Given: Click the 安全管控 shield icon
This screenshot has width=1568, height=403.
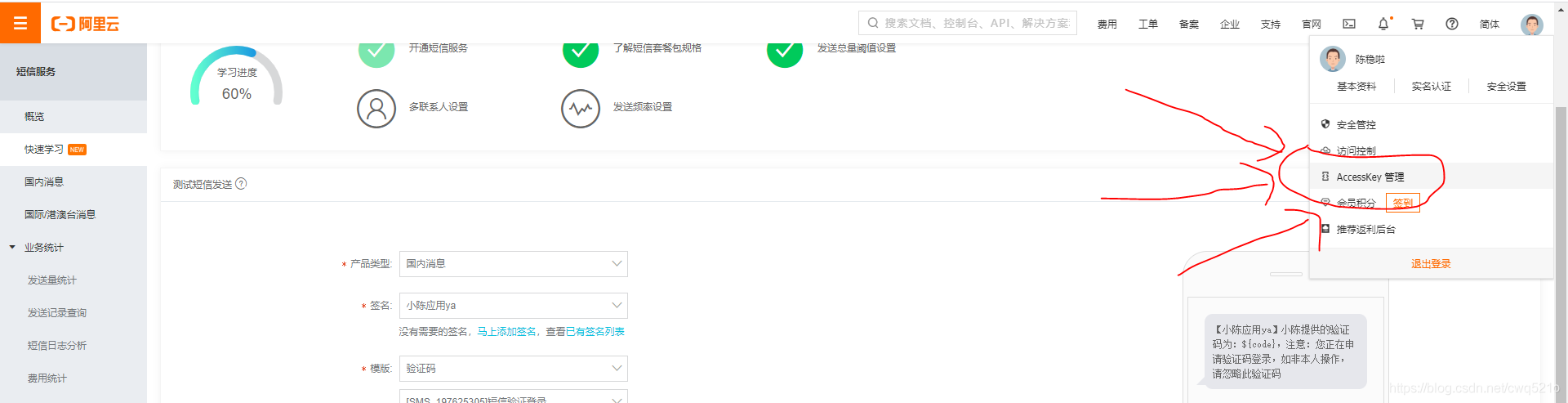Looking at the screenshot, I should tap(1325, 124).
